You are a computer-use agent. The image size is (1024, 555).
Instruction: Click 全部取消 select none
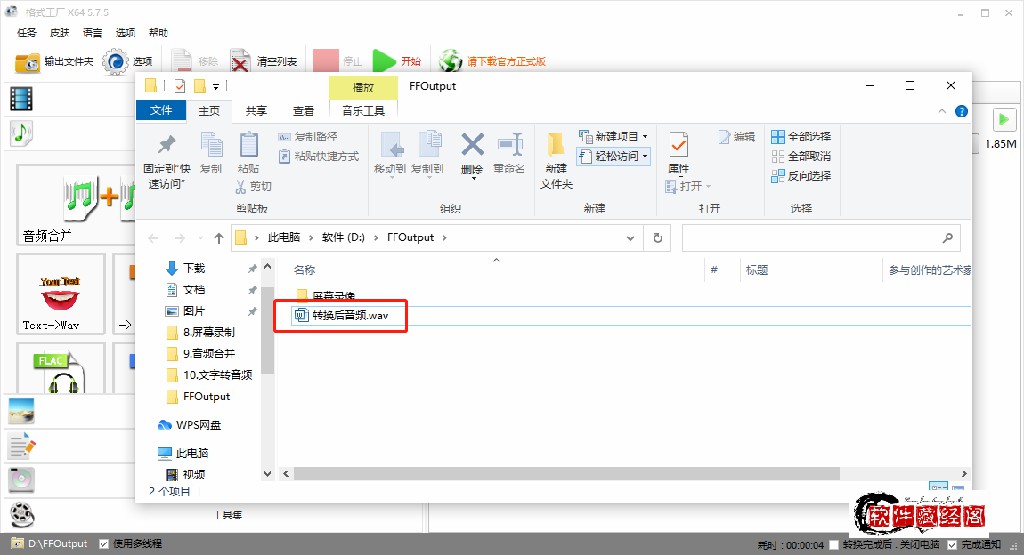[801, 157]
